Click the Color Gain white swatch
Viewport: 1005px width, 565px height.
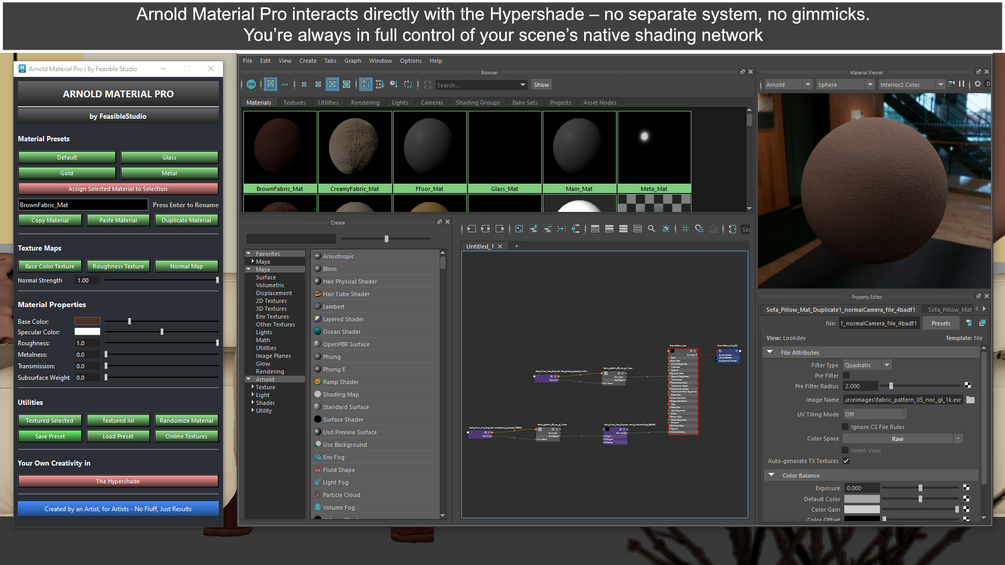[861, 509]
